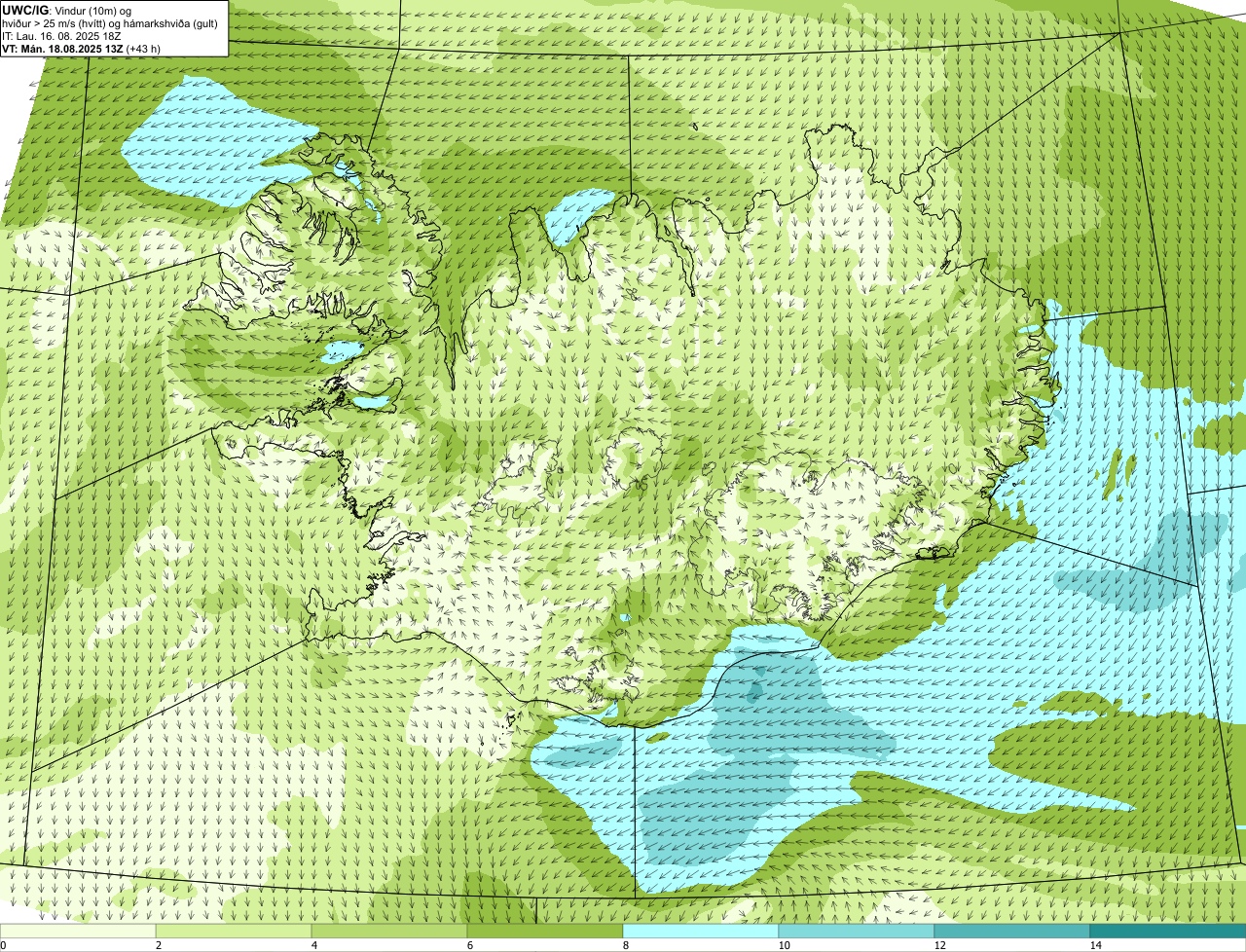
Task: Click the 6–8 m/s dark green legend swatch
Action: point(545,931)
